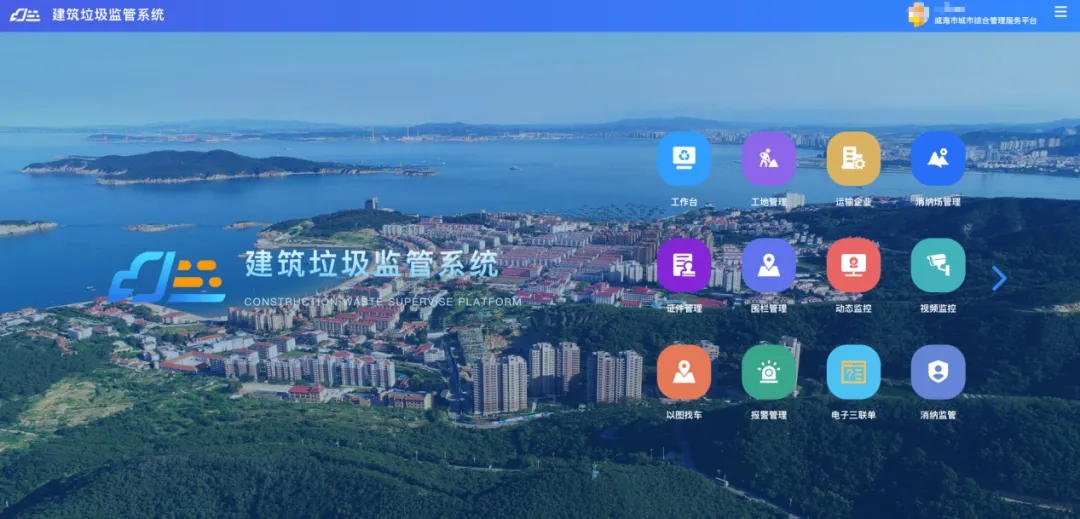This screenshot has height=519, width=1080.
Task: Click the large center logo emblem
Action: point(167,274)
